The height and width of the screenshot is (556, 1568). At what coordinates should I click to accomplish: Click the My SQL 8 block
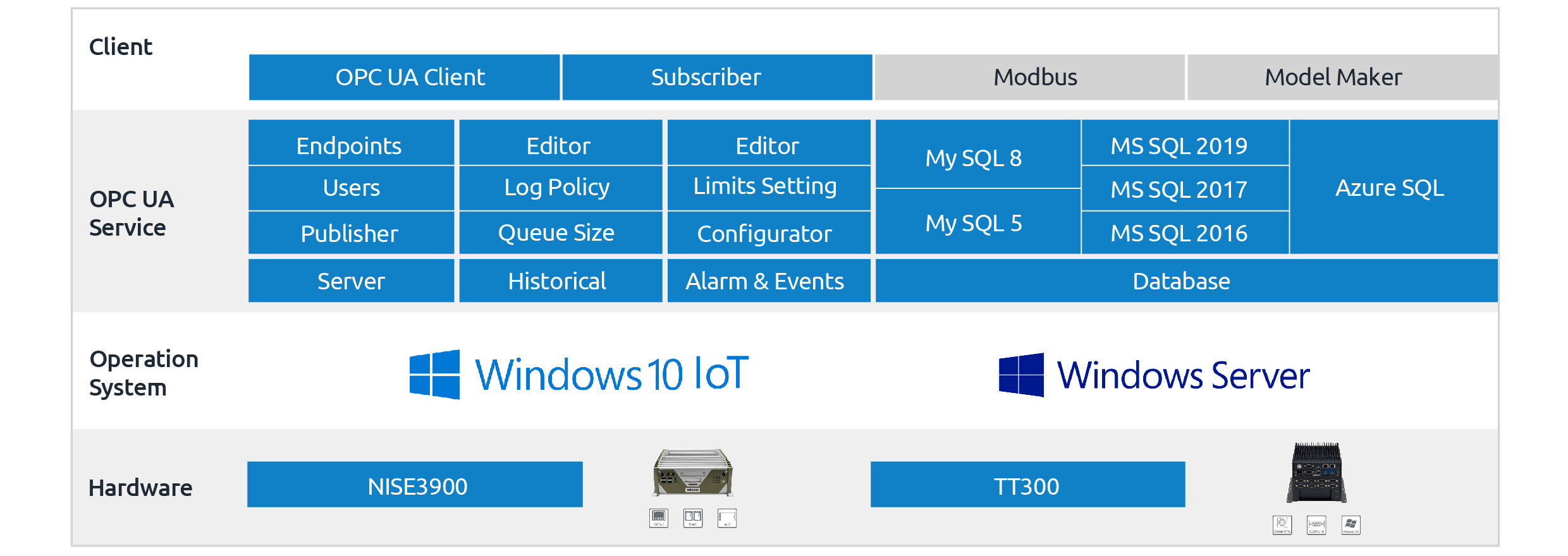977,154
